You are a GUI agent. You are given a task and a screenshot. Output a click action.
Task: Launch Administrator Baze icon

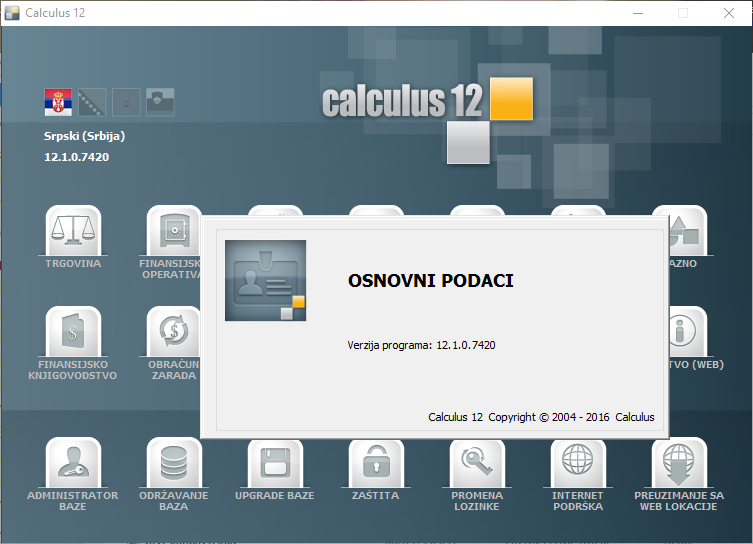73,463
